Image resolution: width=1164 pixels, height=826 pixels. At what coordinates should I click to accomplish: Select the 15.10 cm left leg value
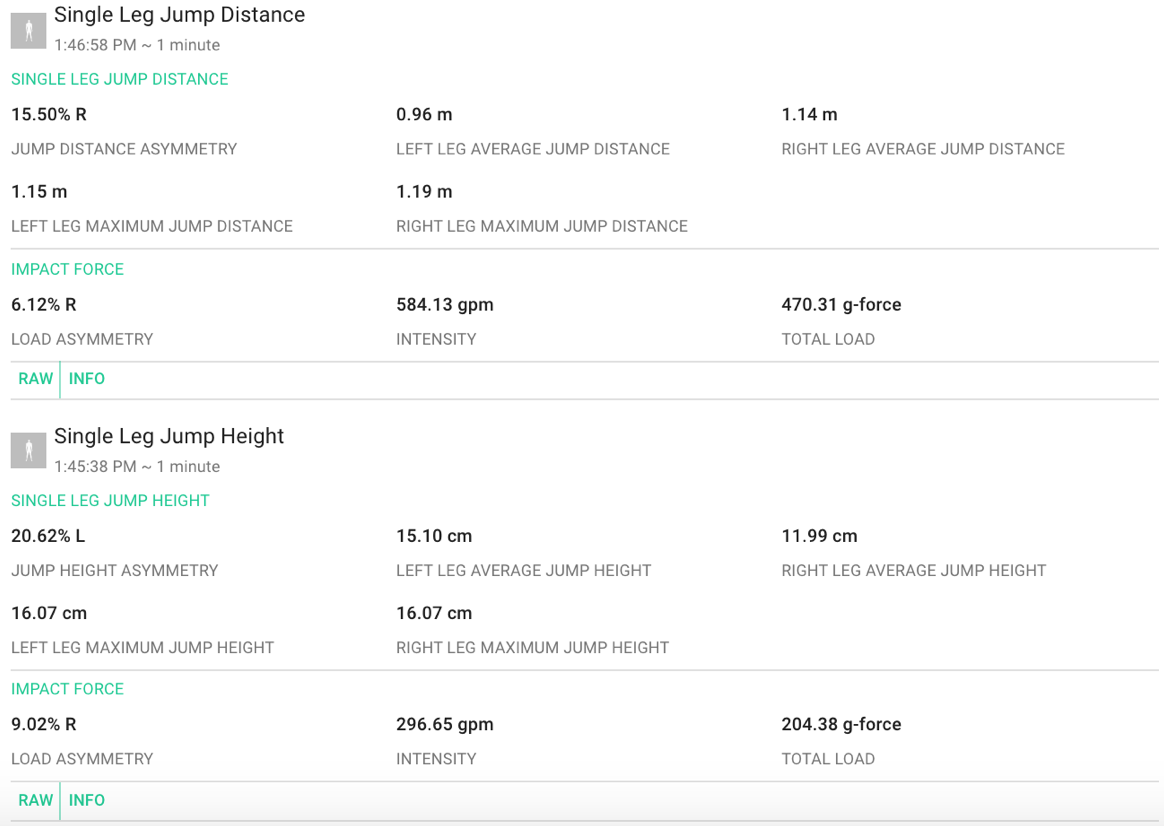click(x=434, y=536)
